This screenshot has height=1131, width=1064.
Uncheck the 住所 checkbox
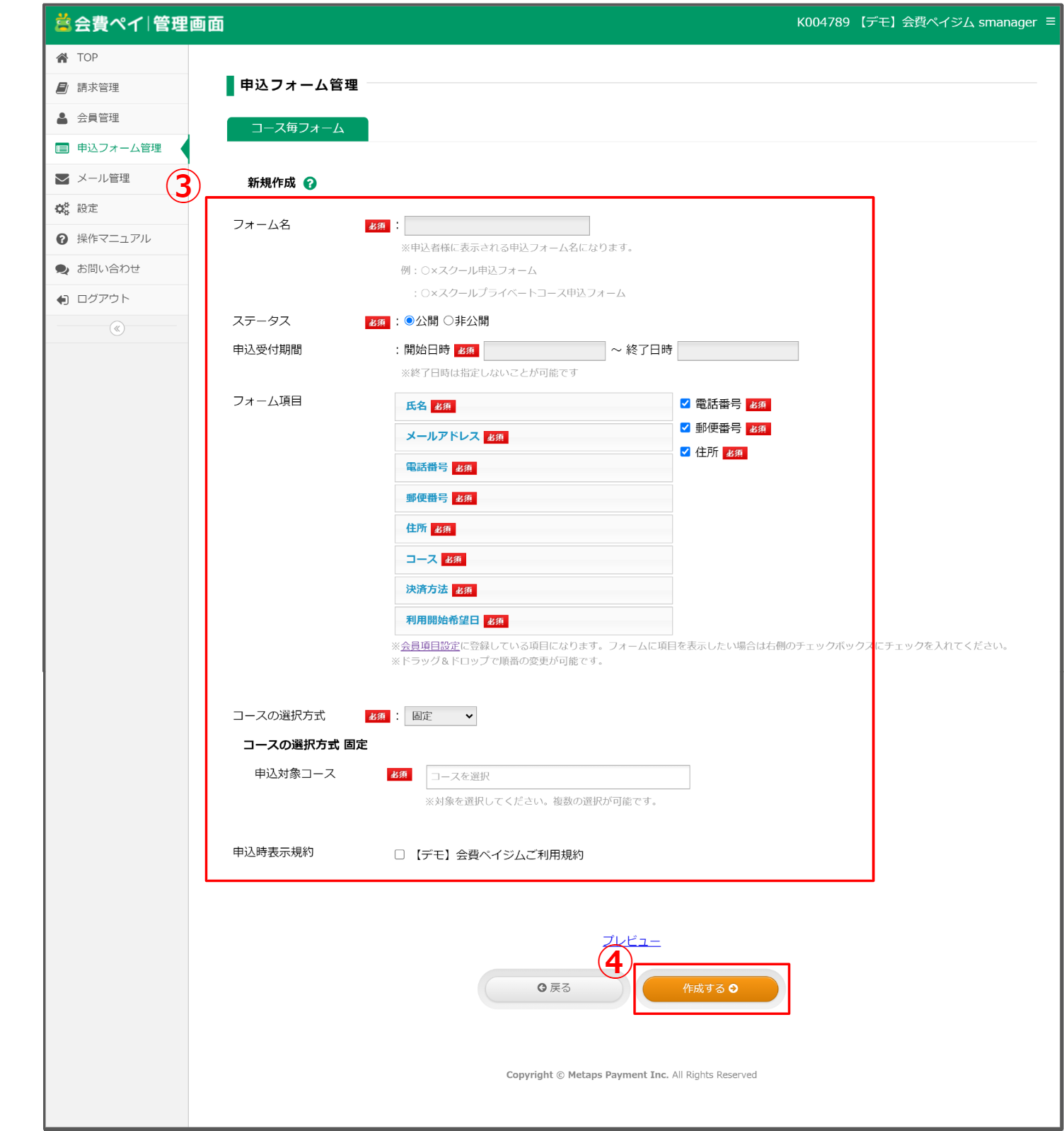point(686,452)
